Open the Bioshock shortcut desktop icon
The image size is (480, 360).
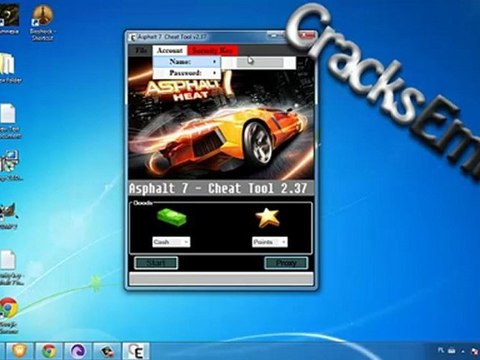(42, 22)
